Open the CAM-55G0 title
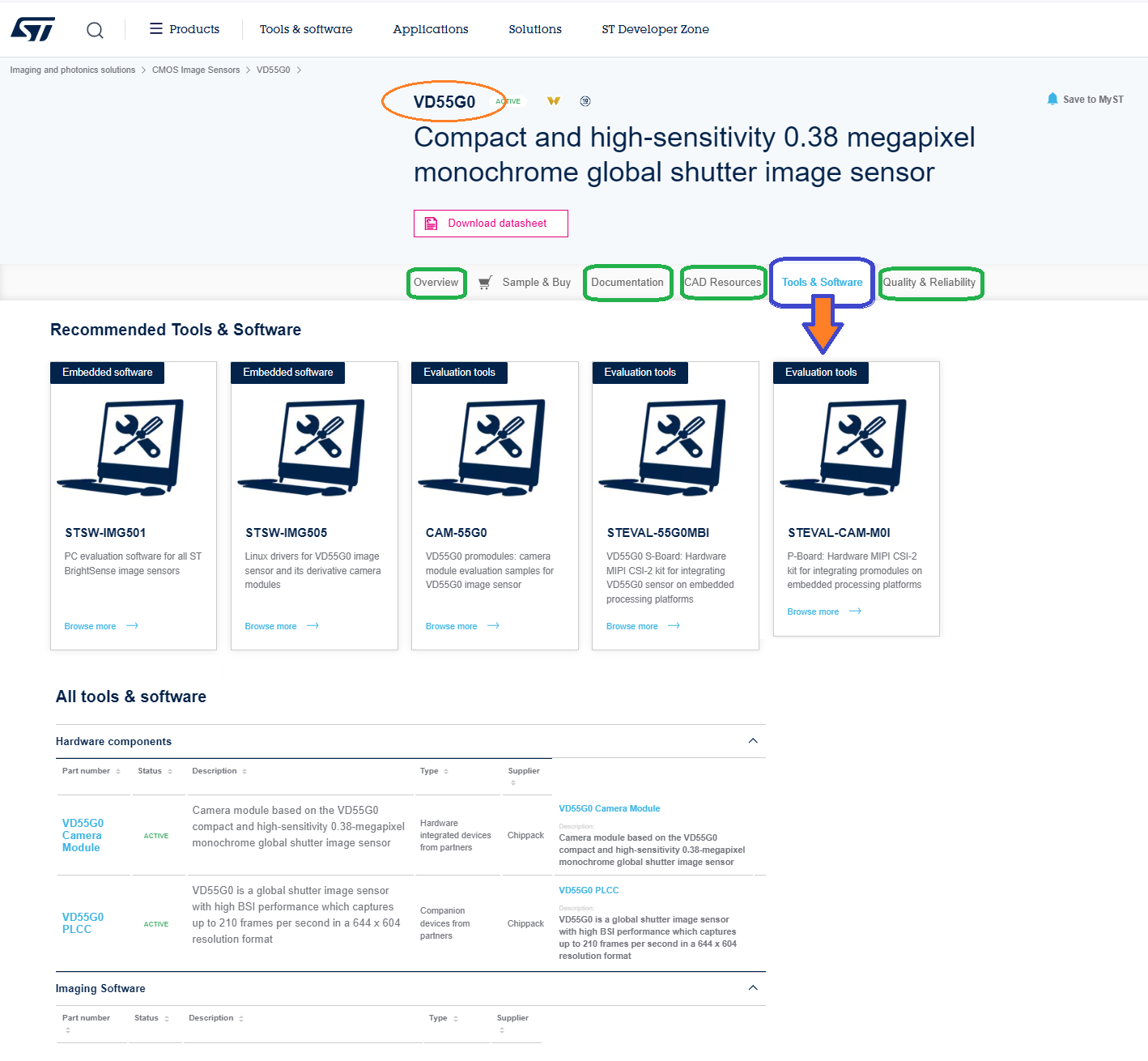Viewport: 1148px width, 1061px height. click(x=457, y=533)
